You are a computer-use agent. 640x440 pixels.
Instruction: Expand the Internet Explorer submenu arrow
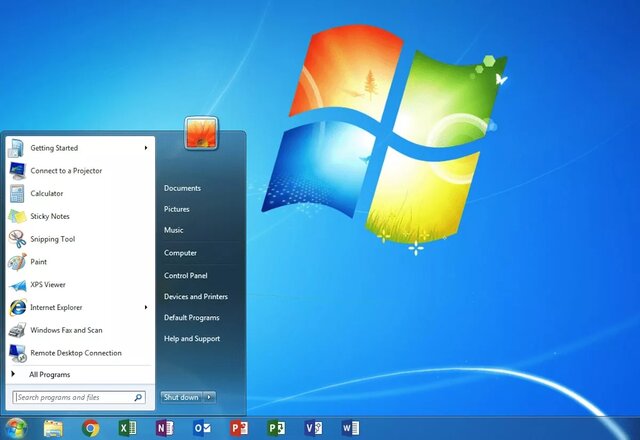coord(146,307)
